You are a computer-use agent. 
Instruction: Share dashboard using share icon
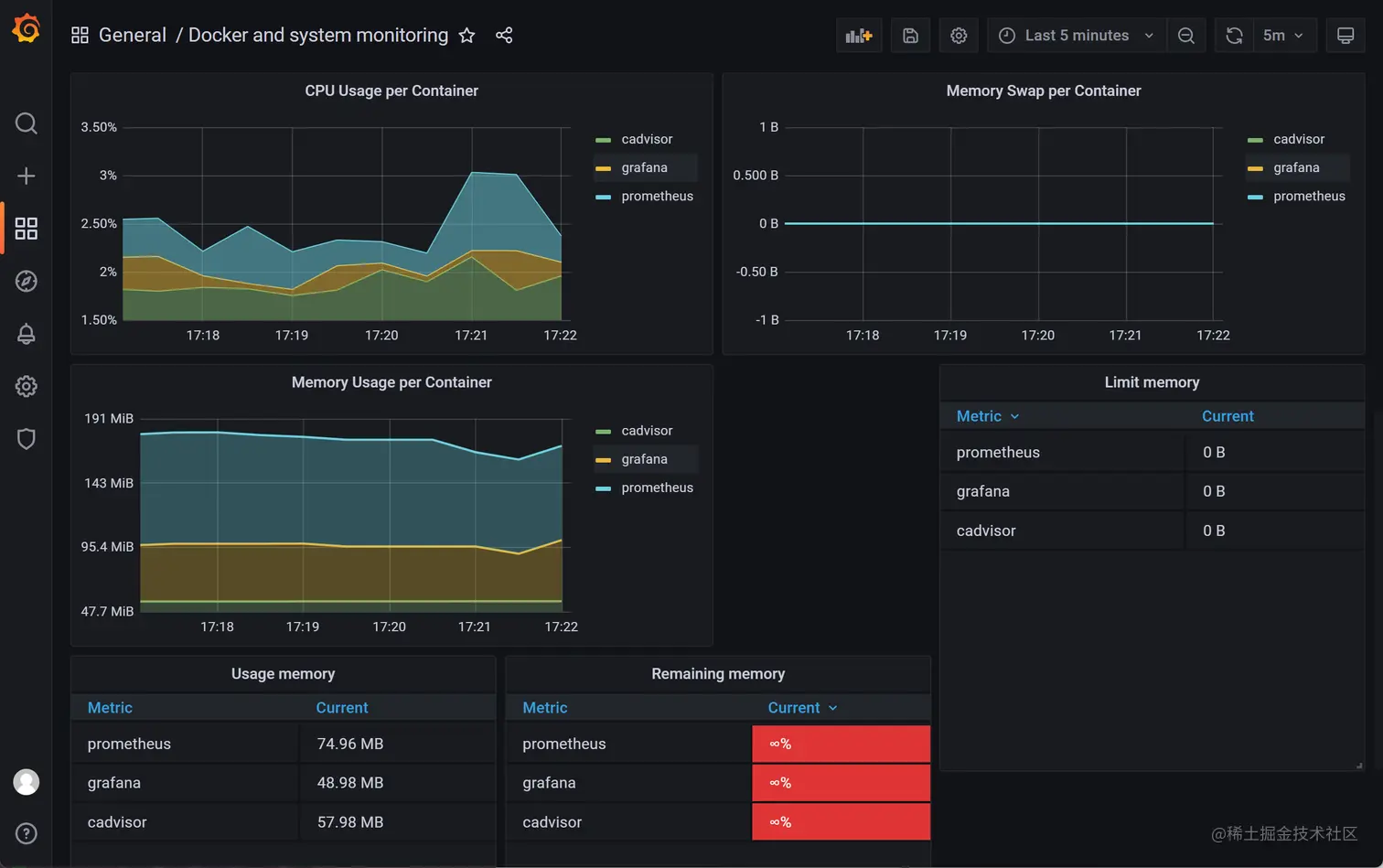click(x=504, y=36)
